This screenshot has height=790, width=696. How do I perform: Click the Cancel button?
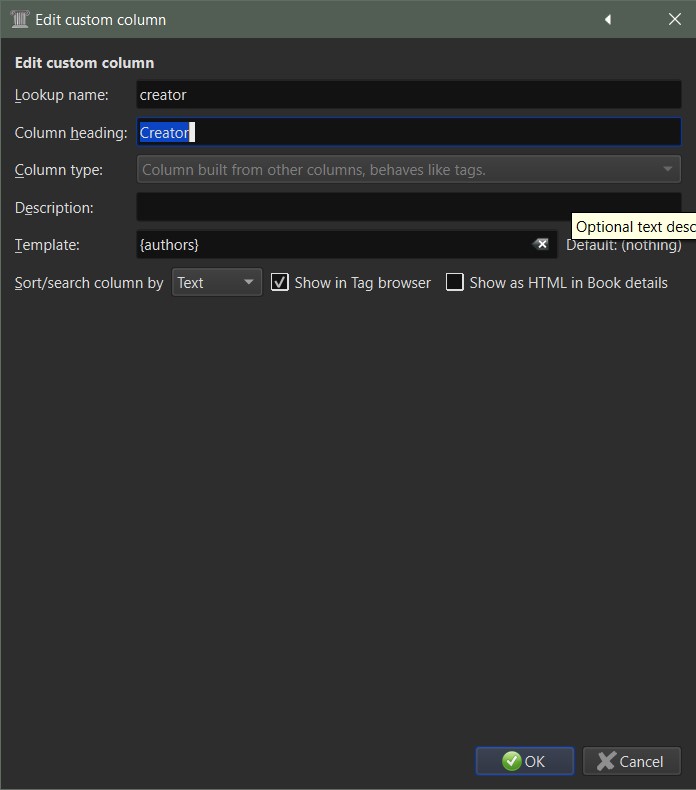tap(631, 761)
